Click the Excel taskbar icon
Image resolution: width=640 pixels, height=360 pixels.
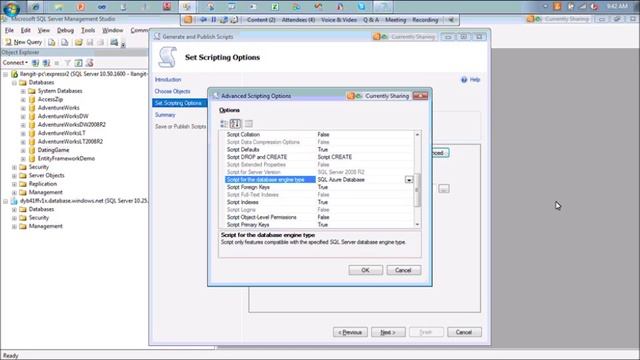pyautogui.click(x=275, y=7)
